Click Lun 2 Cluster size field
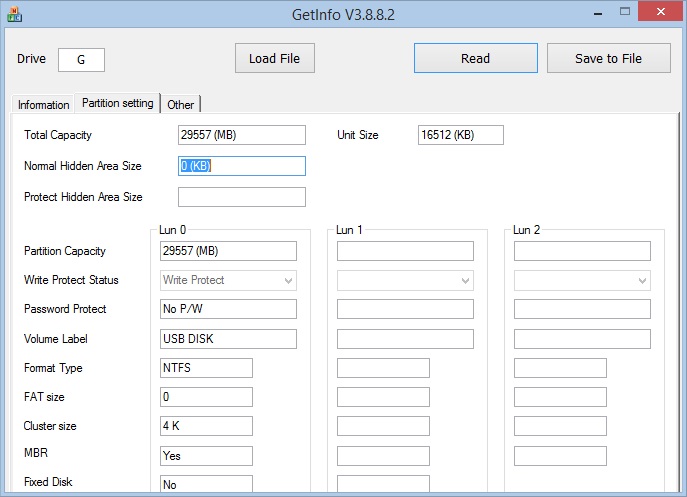The image size is (687, 497). [560, 426]
